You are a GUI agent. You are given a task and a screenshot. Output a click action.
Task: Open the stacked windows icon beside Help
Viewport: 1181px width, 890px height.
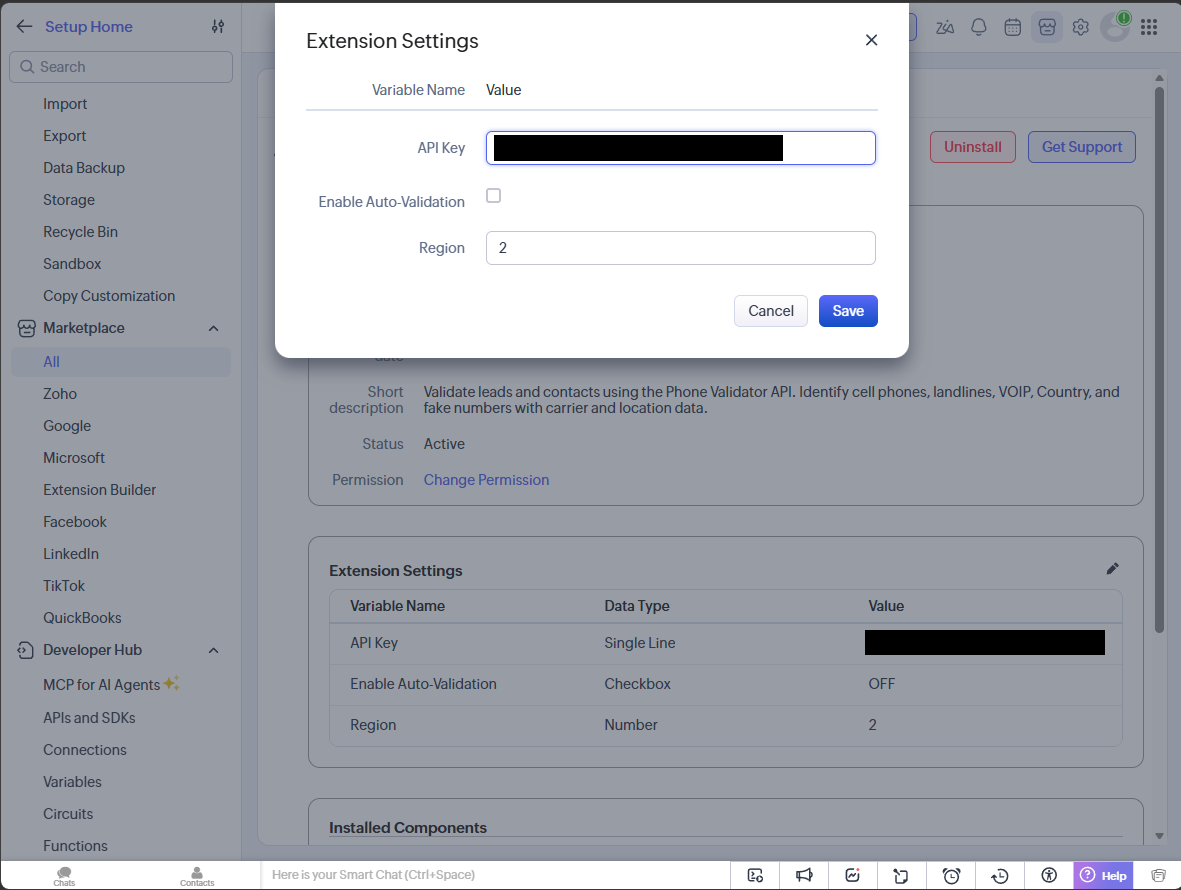point(1158,875)
